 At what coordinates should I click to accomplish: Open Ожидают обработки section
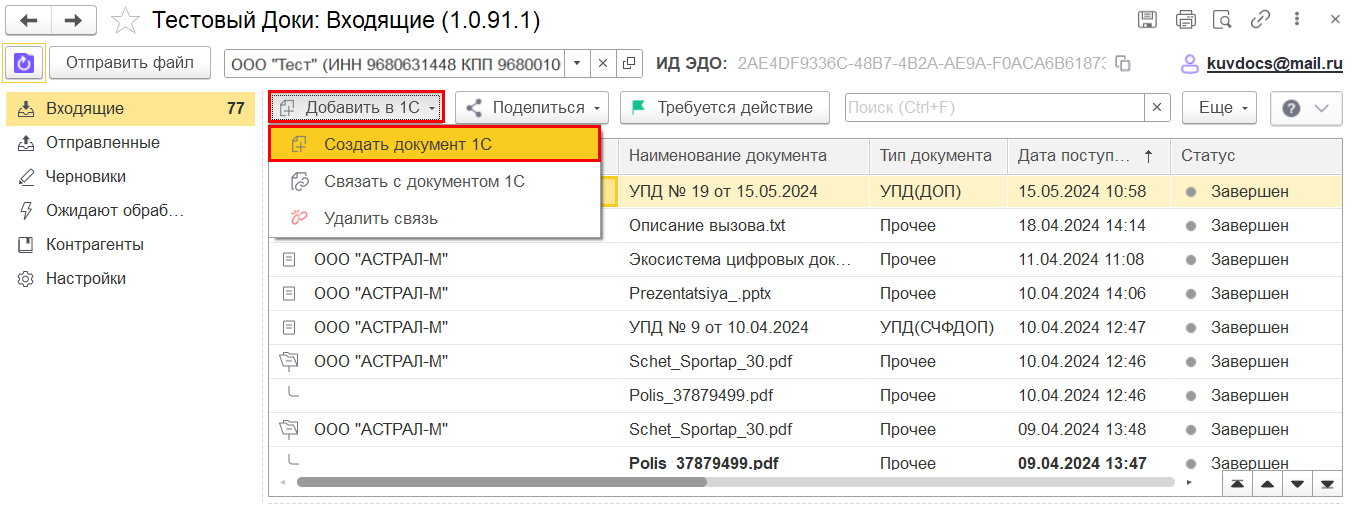coord(130,211)
